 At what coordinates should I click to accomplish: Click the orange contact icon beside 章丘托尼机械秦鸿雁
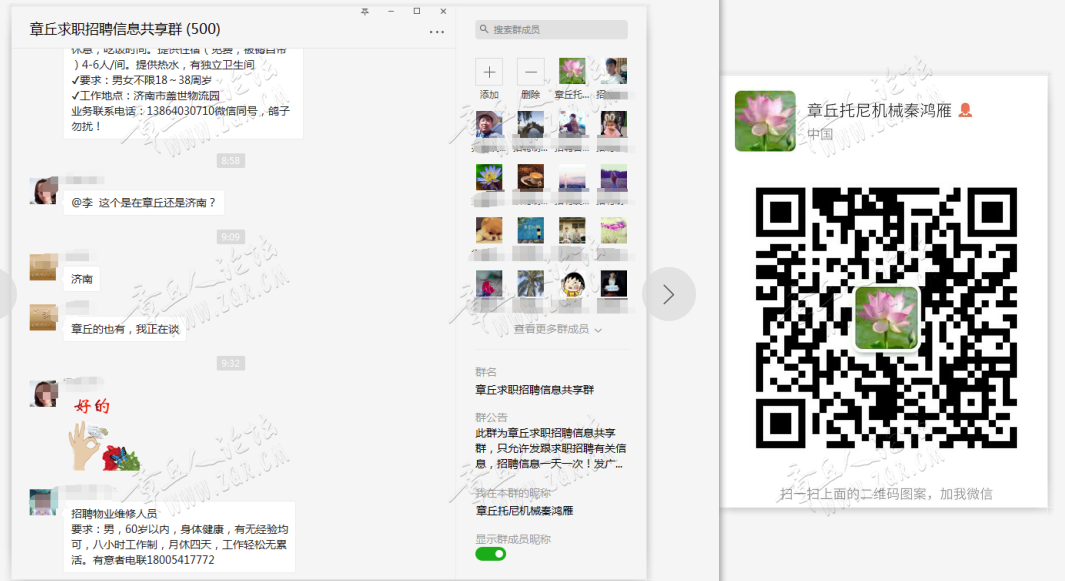[x=964, y=110]
